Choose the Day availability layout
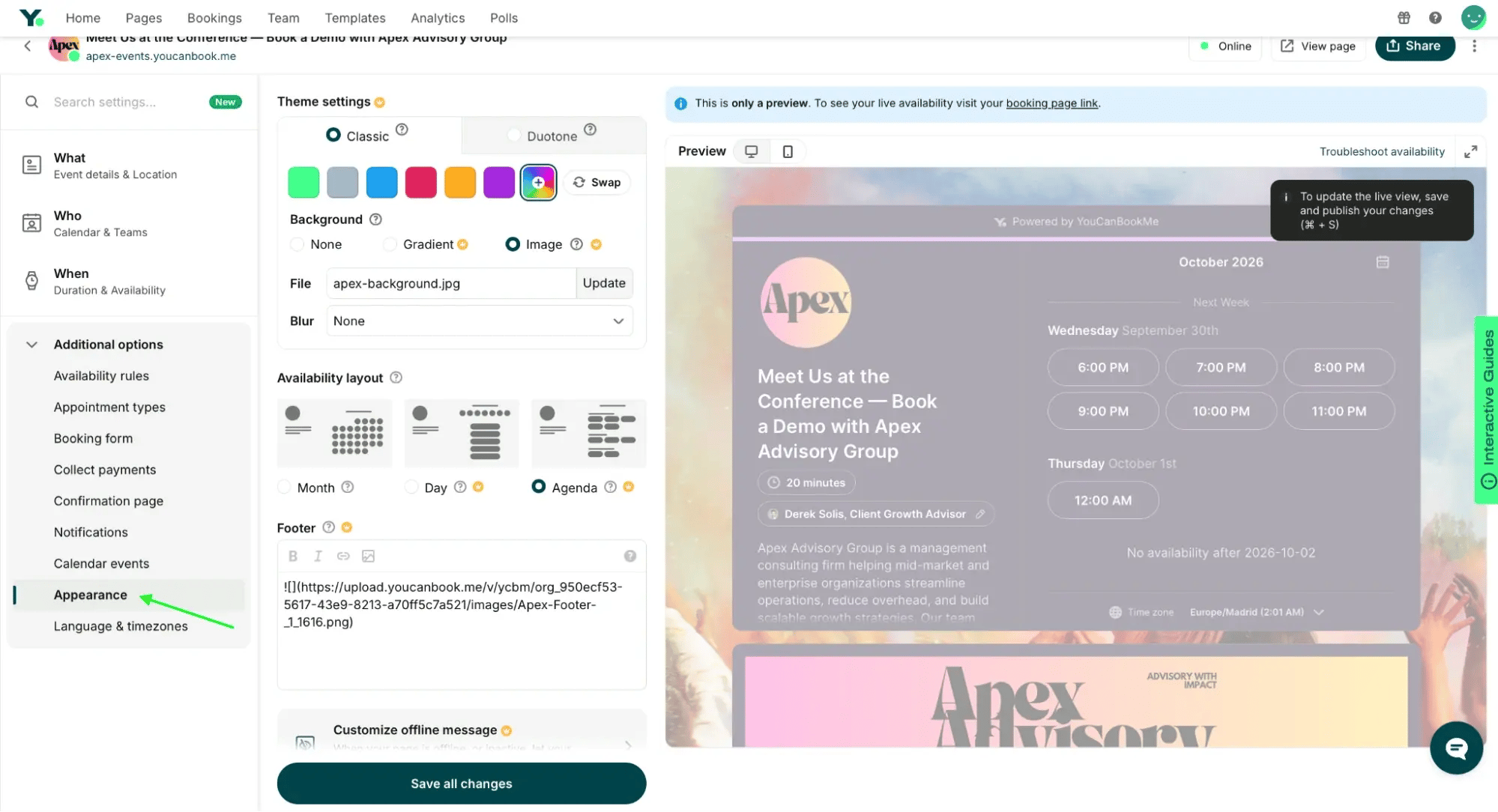The height and width of the screenshot is (812, 1498). (x=411, y=487)
